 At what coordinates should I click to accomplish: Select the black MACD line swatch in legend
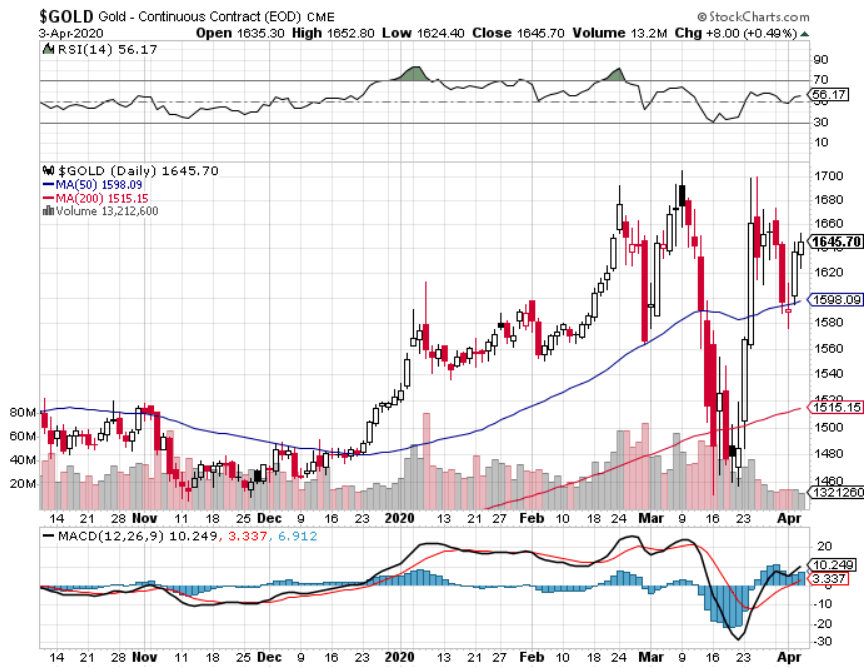pyautogui.click(x=49, y=536)
